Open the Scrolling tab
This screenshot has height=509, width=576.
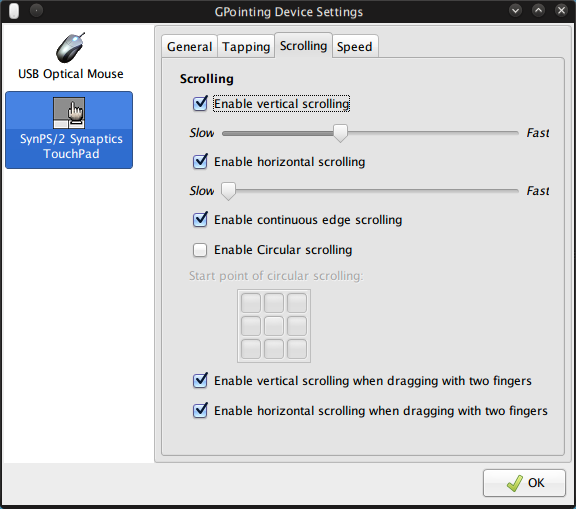pyautogui.click(x=303, y=46)
